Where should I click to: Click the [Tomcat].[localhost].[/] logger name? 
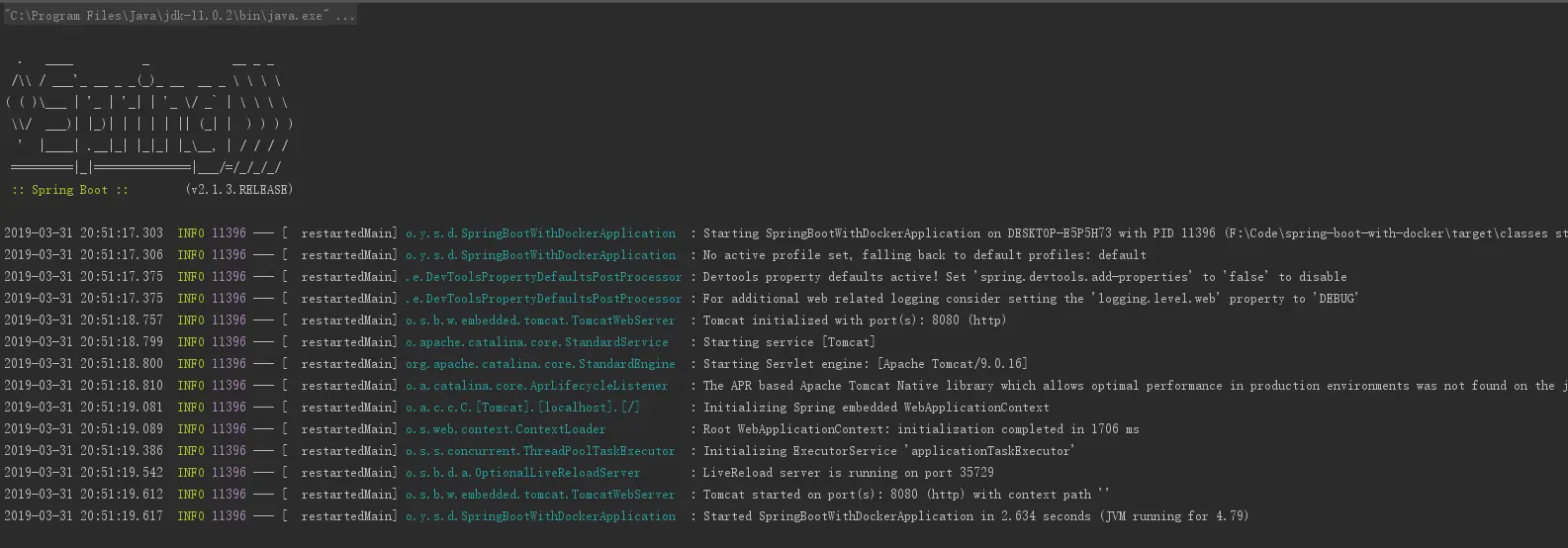[x=522, y=408]
